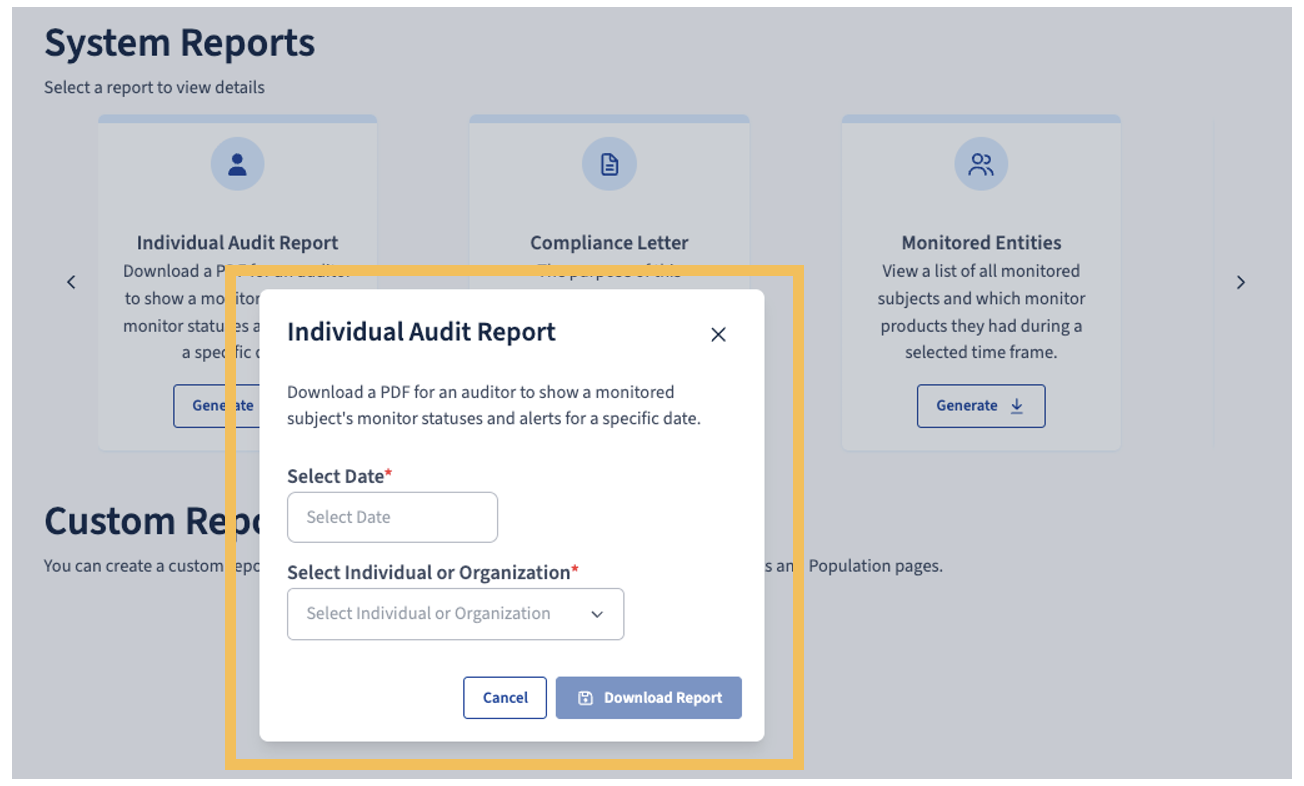Click the Monitored Entities card title
This screenshot has width=1304, height=786.
pyautogui.click(x=981, y=243)
